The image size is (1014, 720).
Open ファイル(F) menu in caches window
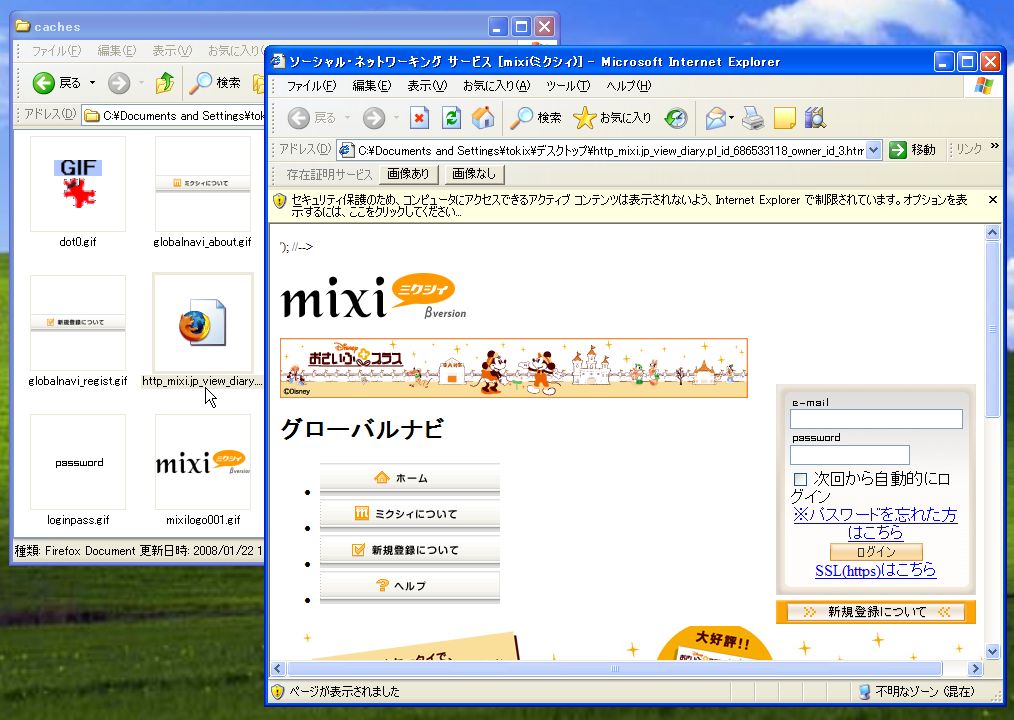(56, 50)
